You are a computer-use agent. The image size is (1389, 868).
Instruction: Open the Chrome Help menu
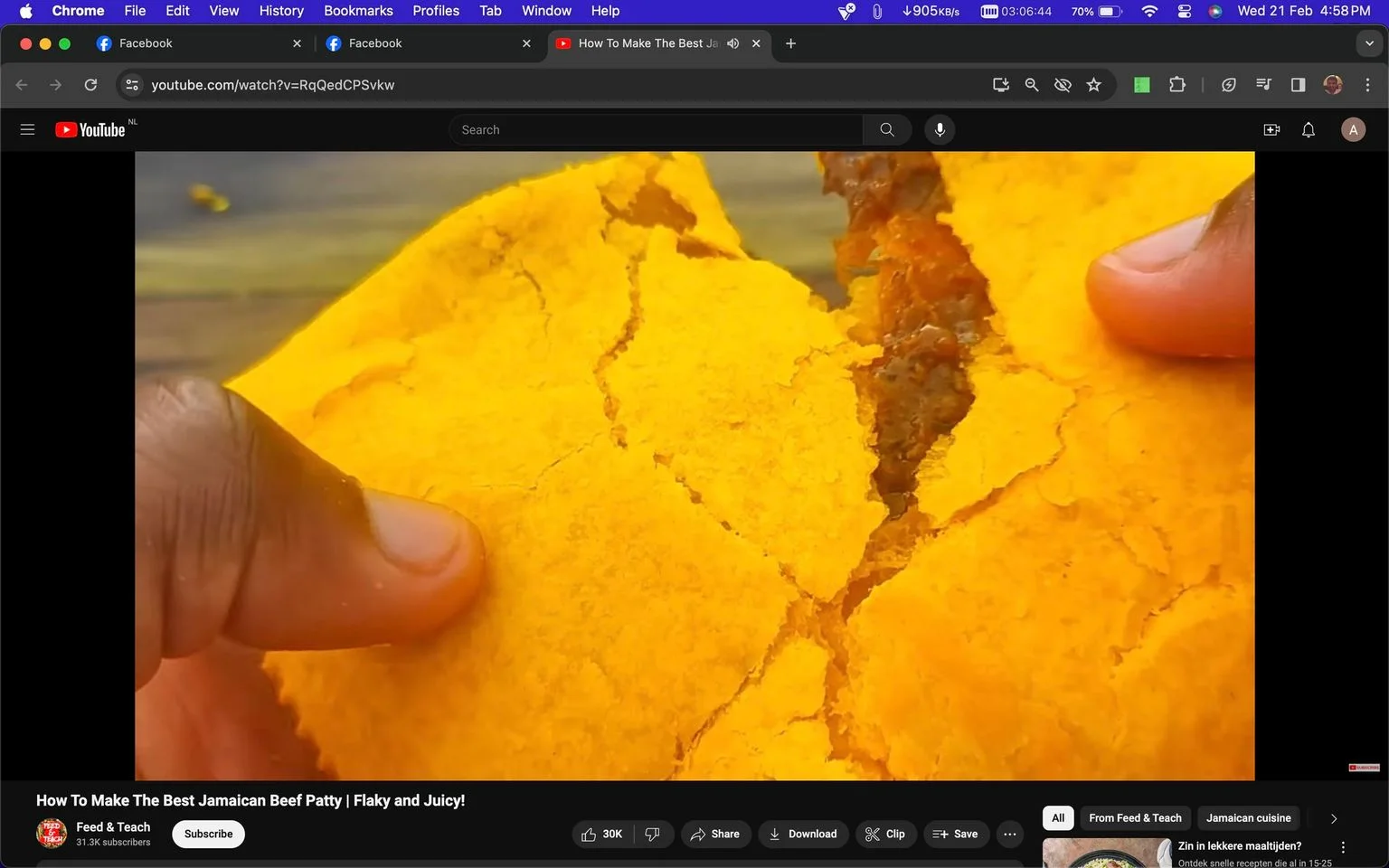605,11
